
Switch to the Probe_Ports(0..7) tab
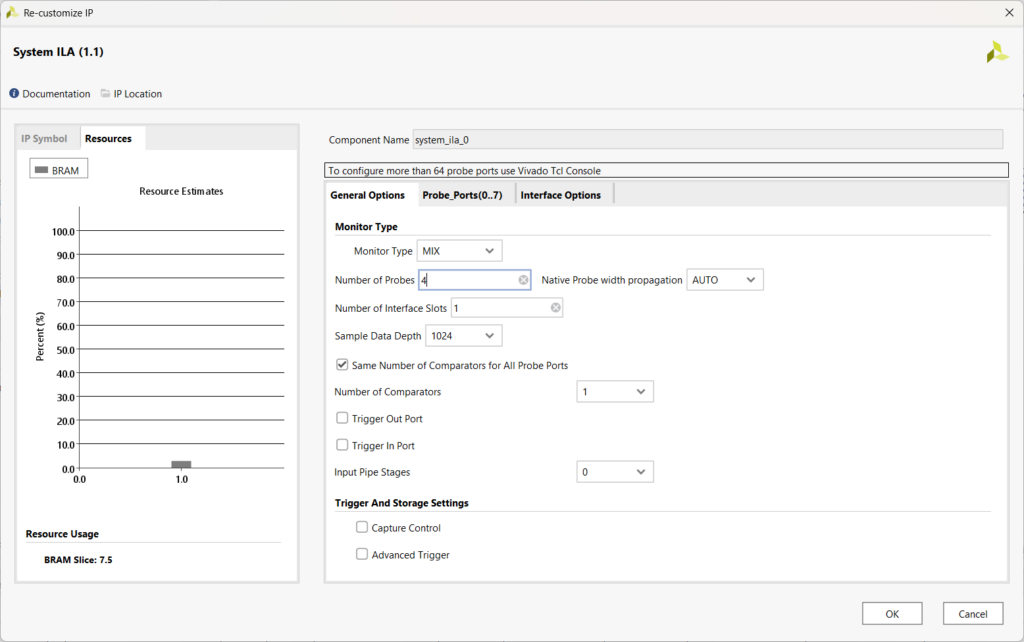pyautogui.click(x=461, y=195)
